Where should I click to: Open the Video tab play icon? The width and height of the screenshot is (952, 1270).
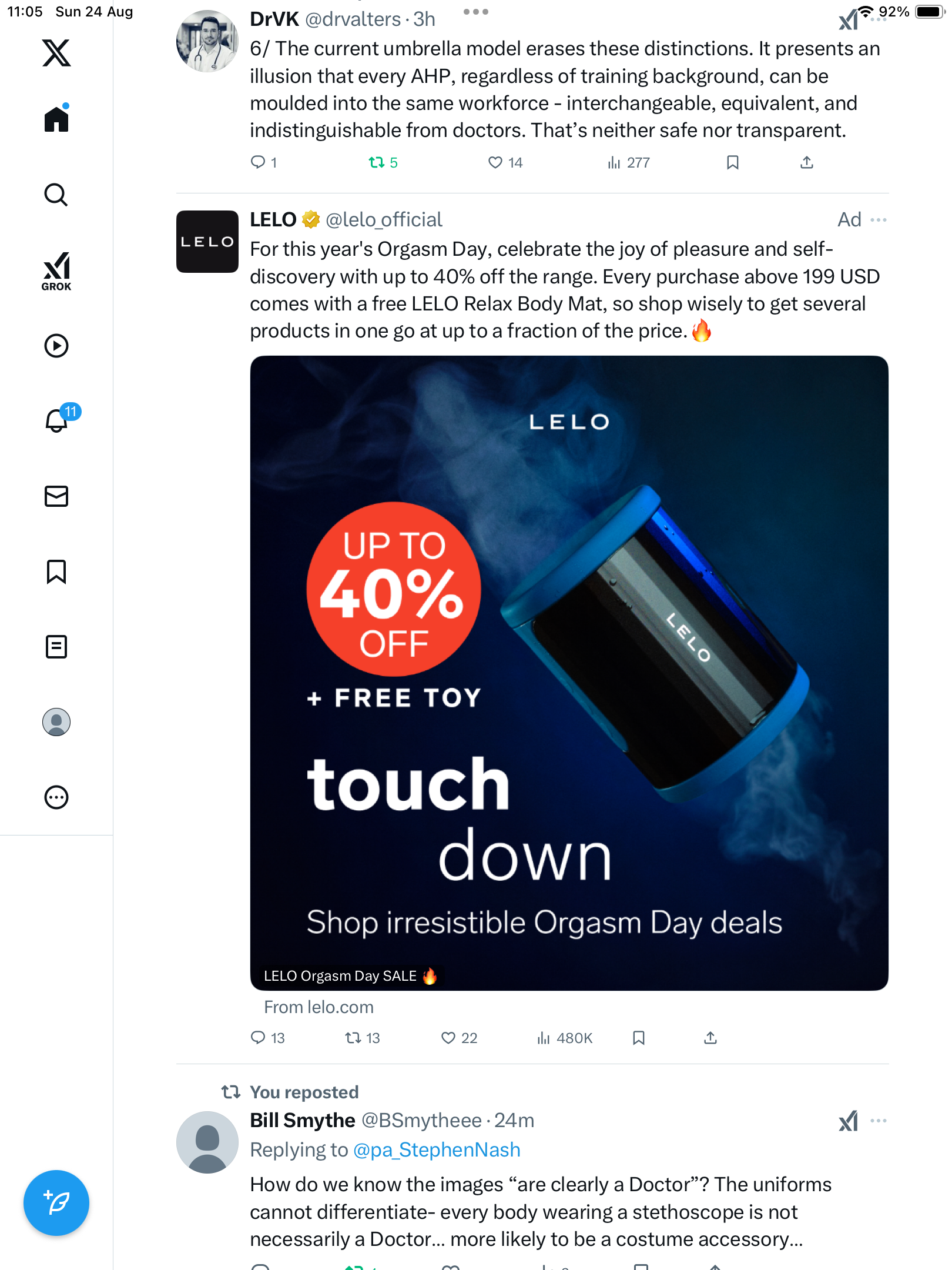56,346
